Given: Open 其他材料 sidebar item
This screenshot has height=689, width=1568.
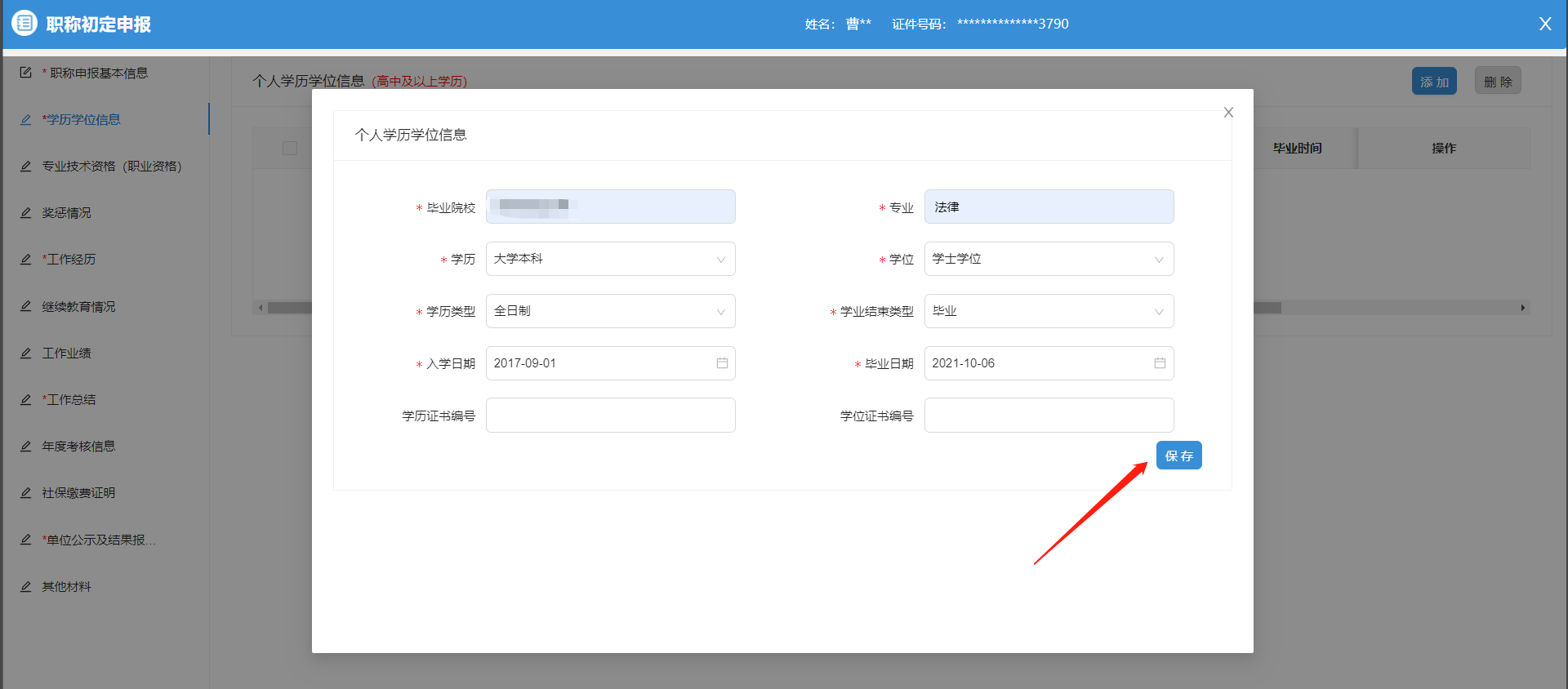Looking at the screenshot, I should click(x=67, y=586).
